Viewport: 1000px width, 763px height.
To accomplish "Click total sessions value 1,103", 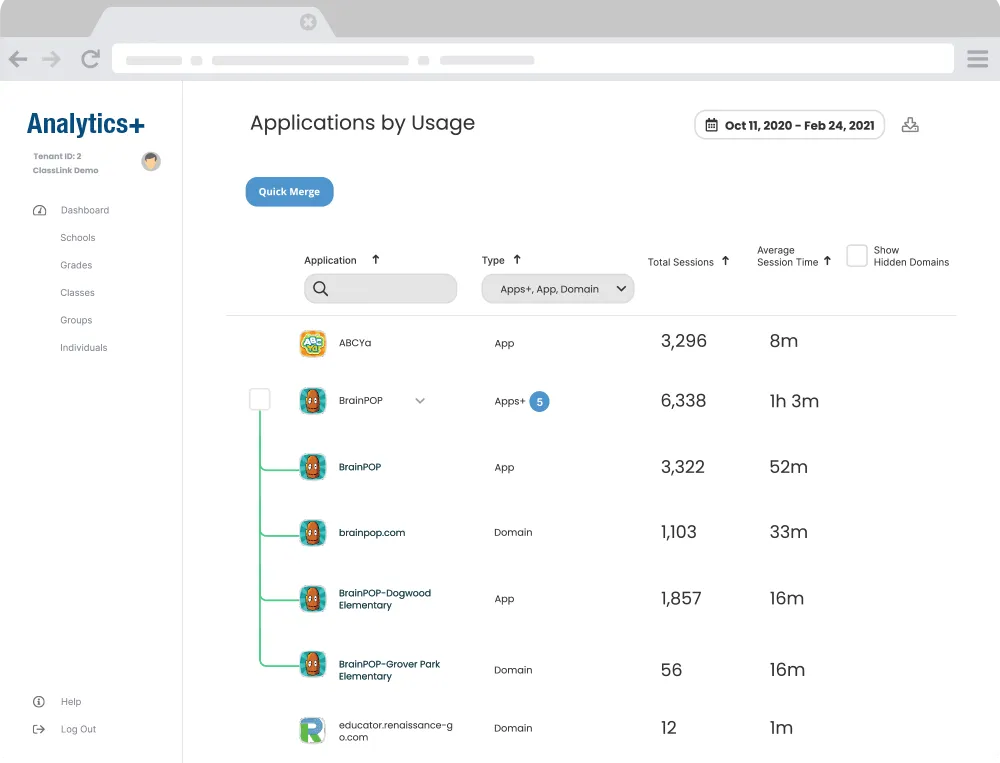I will coord(679,532).
